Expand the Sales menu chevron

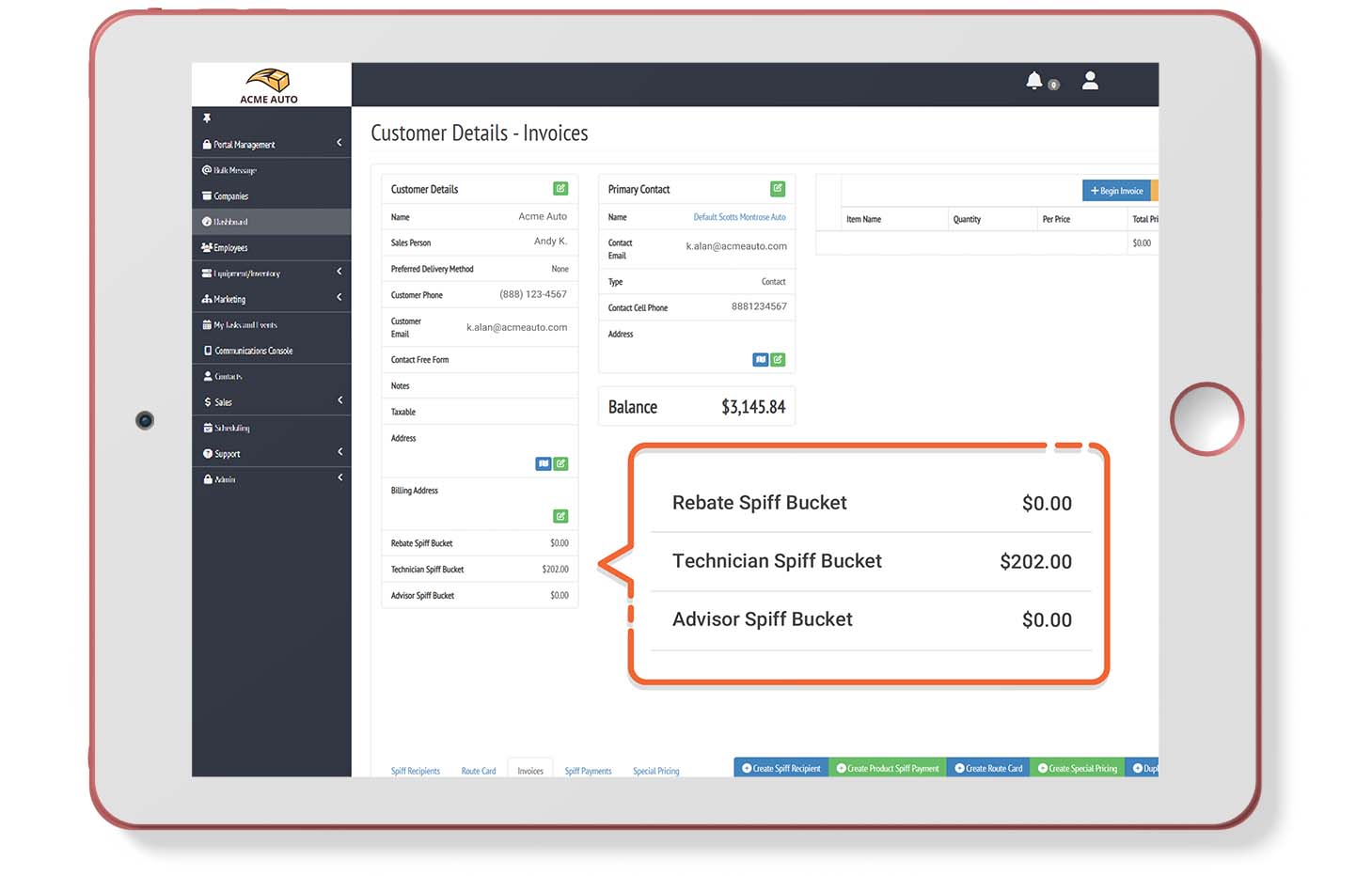coord(339,400)
